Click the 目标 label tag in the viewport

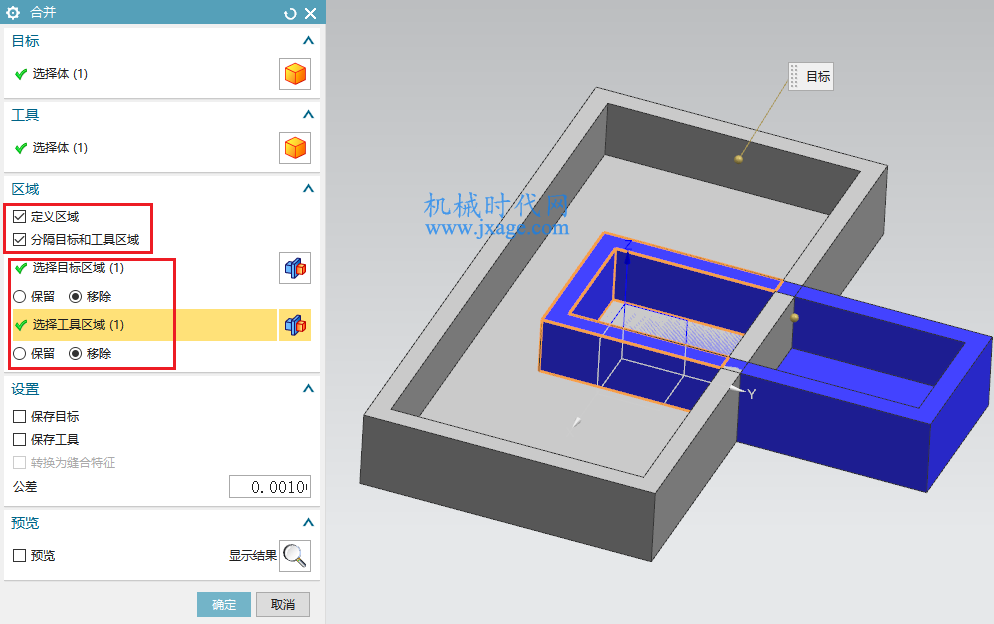tap(811, 77)
